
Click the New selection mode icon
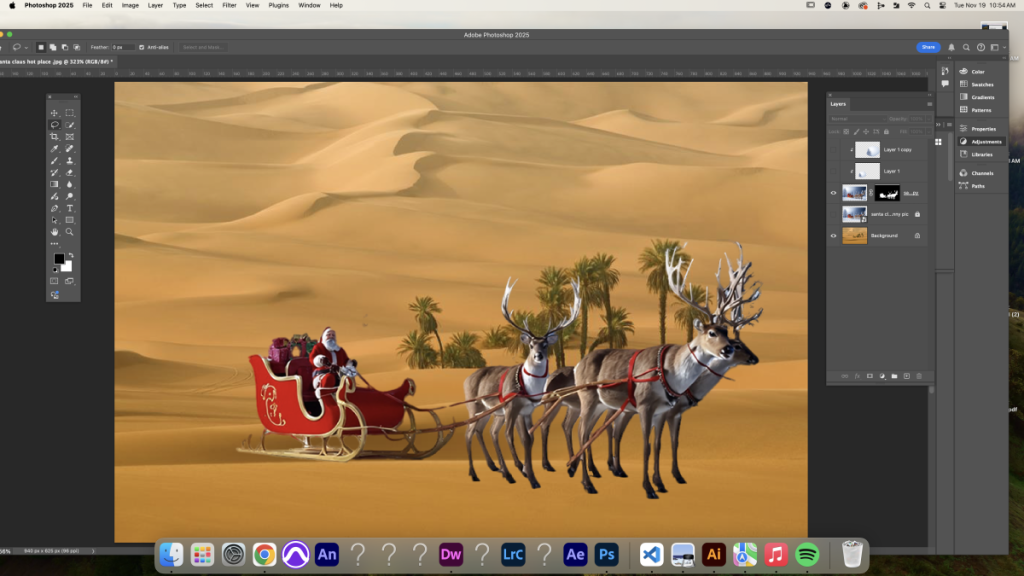(40, 47)
